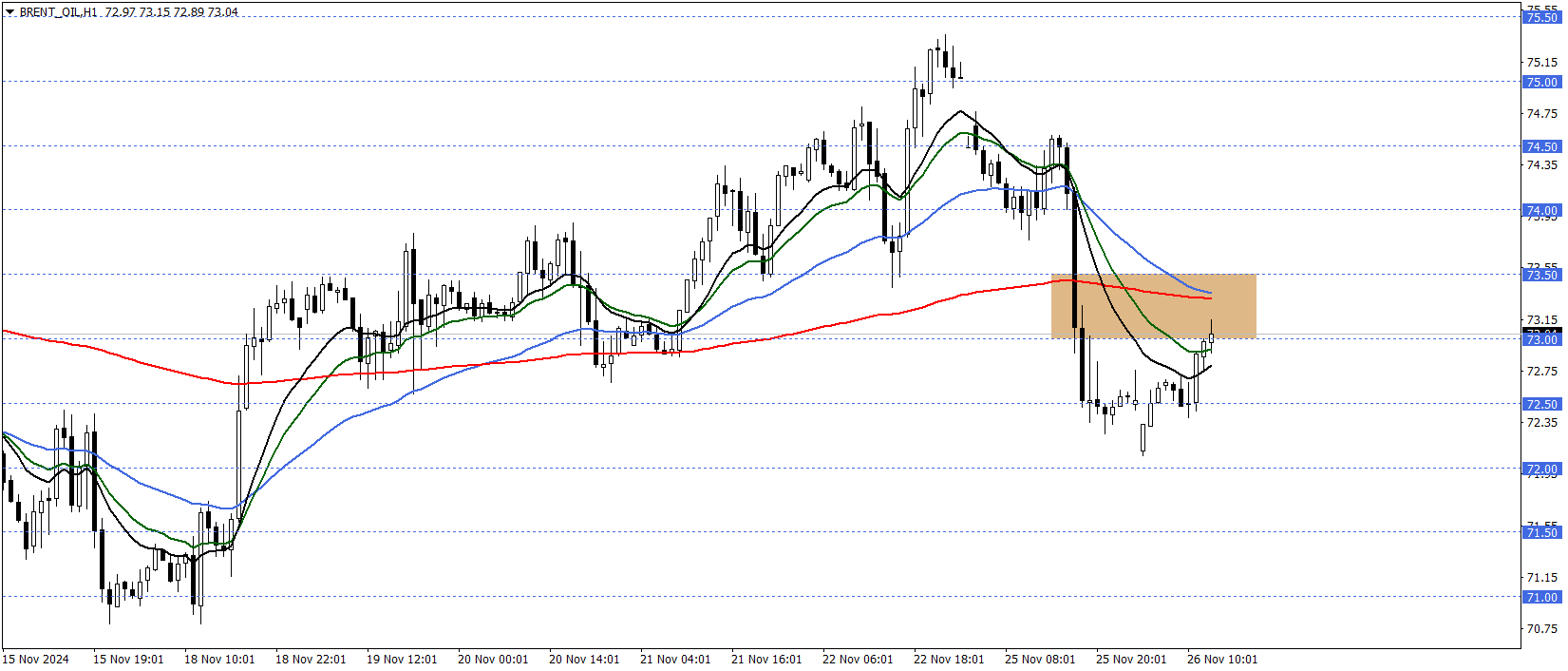Select the 71.50 blue level label
This screenshot has width=1568, height=671.
coord(1541,533)
